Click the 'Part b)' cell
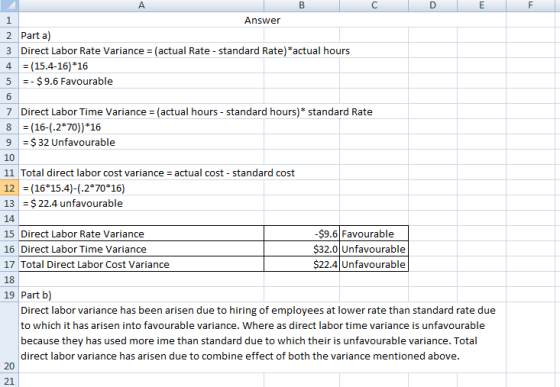 coord(141,295)
